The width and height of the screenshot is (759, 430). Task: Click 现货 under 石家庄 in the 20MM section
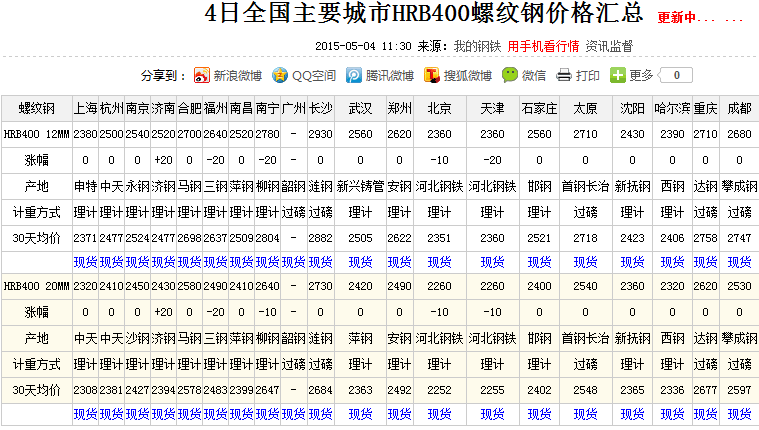(539, 415)
